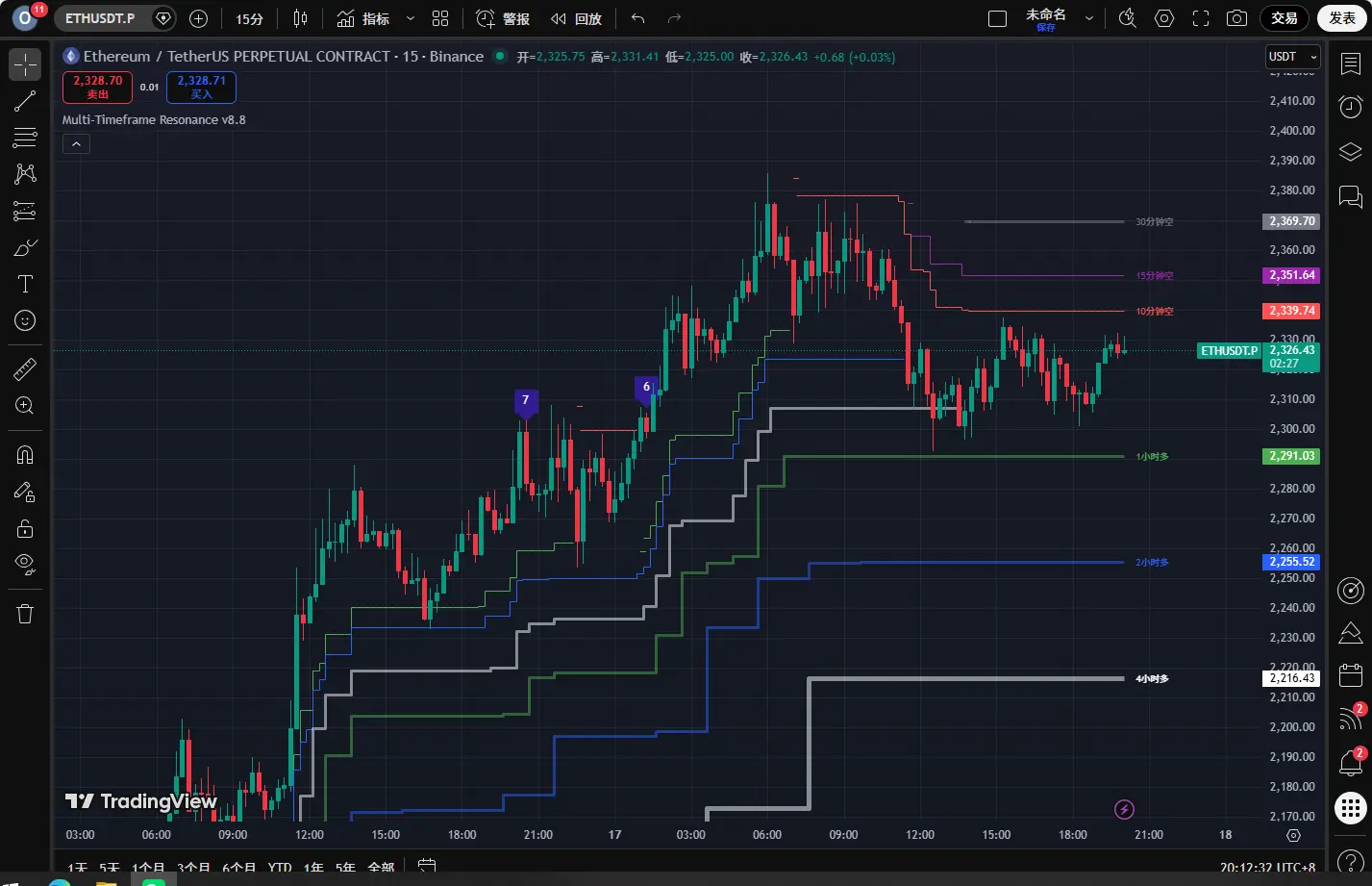Open the target-shaped sidebar icon

click(x=1351, y=590)
